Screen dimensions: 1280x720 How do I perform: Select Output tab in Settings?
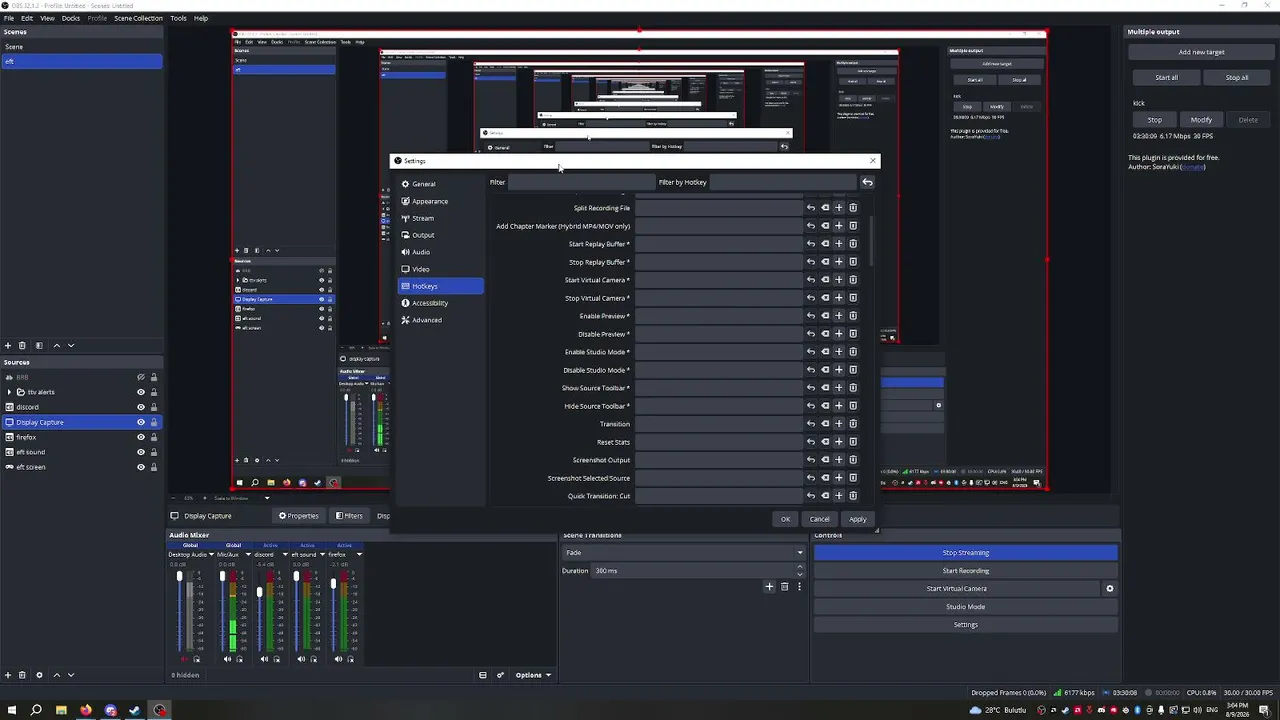[440, 235]
